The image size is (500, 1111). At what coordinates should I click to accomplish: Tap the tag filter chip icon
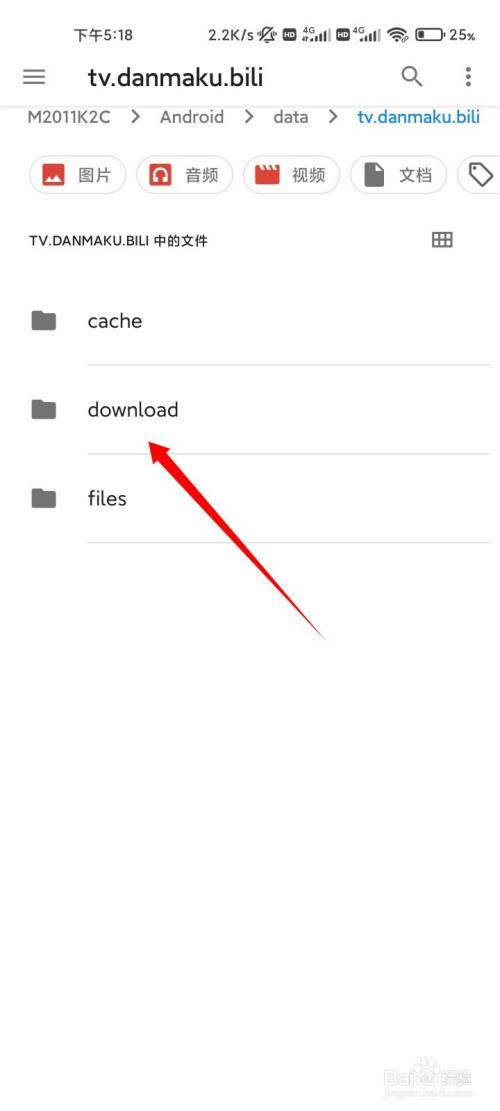tap(480, 174)
